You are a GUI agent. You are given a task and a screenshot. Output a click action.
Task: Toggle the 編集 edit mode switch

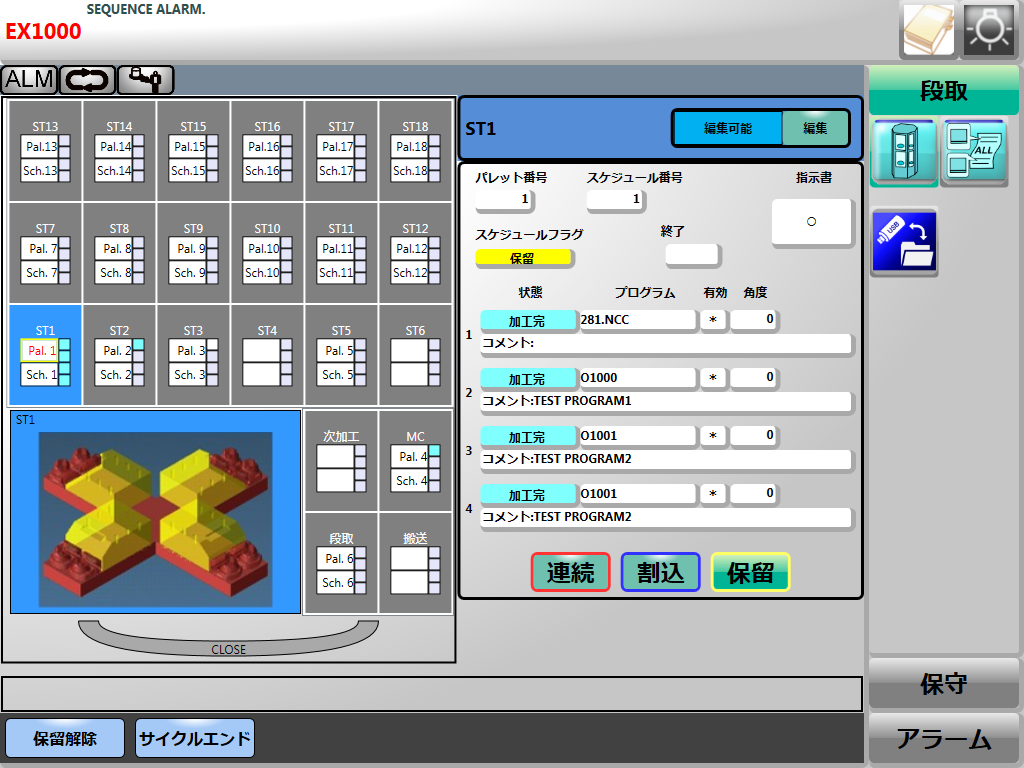pyautogui.click(x=815, y=128)
